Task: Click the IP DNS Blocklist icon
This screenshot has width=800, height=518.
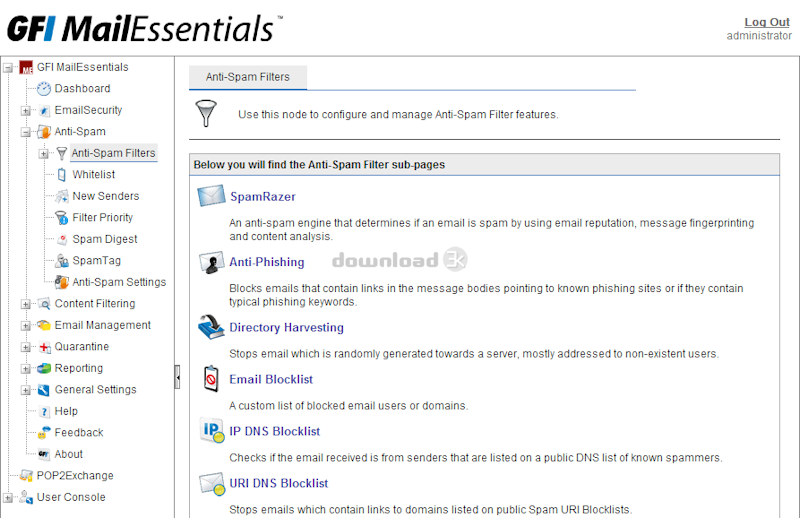Action: [212, 431]
